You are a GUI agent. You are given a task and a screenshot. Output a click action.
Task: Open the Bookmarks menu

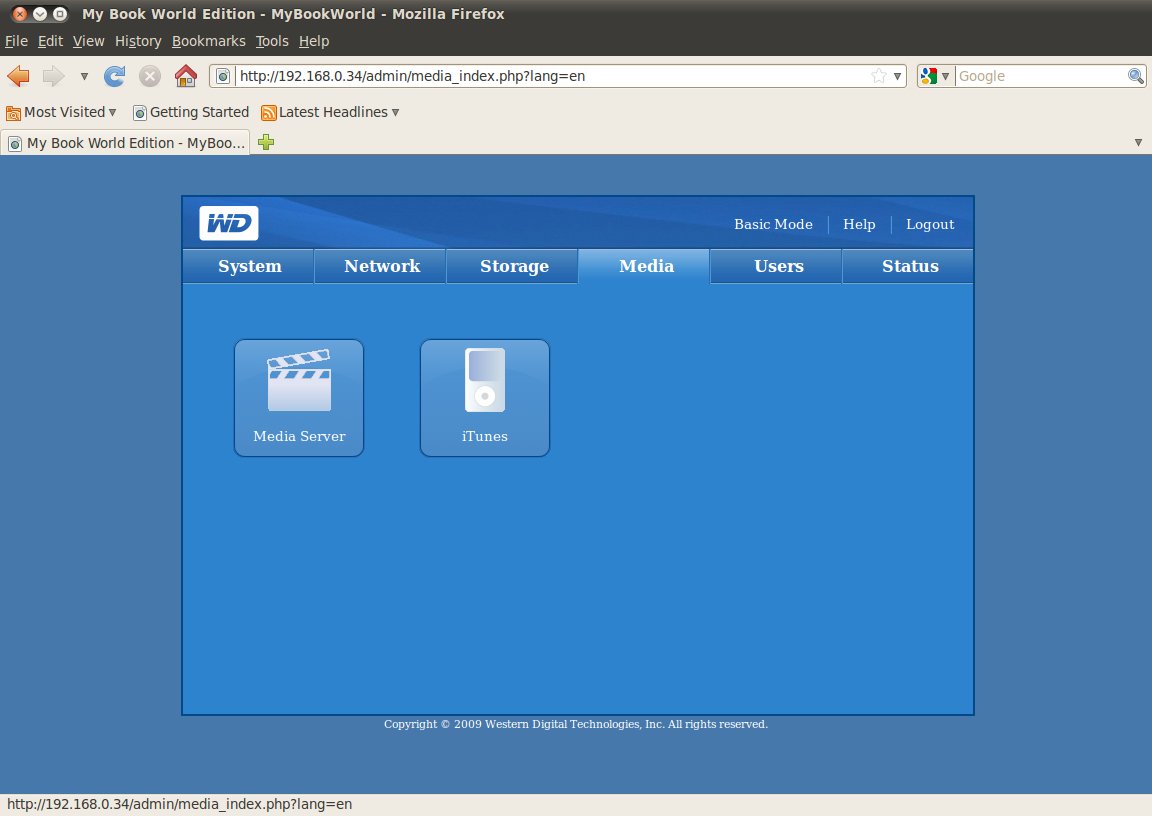[209, 41]
